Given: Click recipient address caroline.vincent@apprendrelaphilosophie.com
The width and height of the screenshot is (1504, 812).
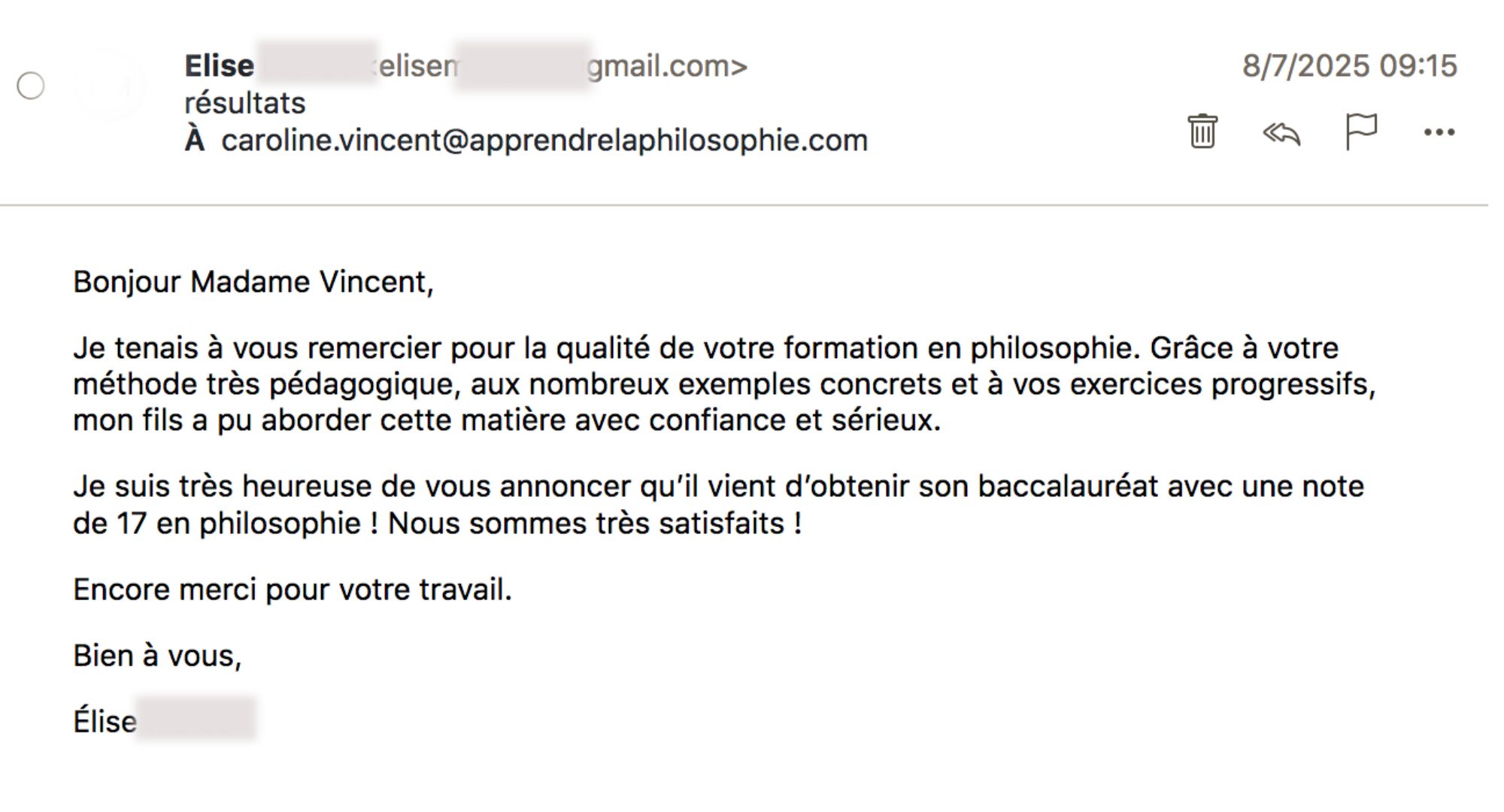Looking at the screenshot, I should click(544, 141).
